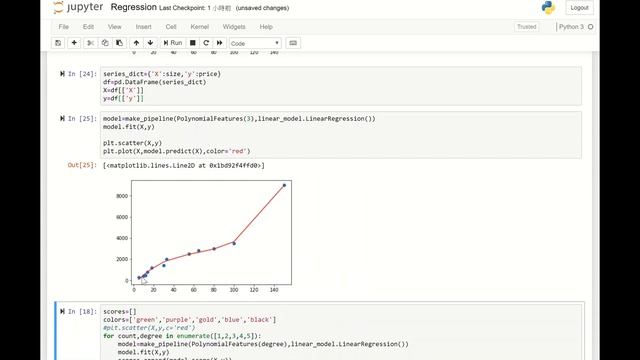Run cell In [24] via its run icon

(62, 74)
